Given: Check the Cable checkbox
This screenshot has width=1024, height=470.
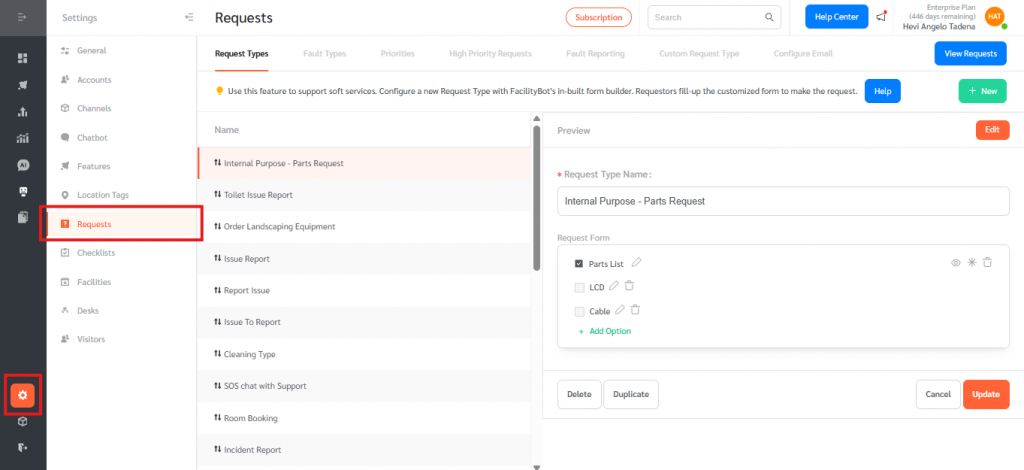Looking at the screenshot, I should pyautogui.click(x=579, y=311).
